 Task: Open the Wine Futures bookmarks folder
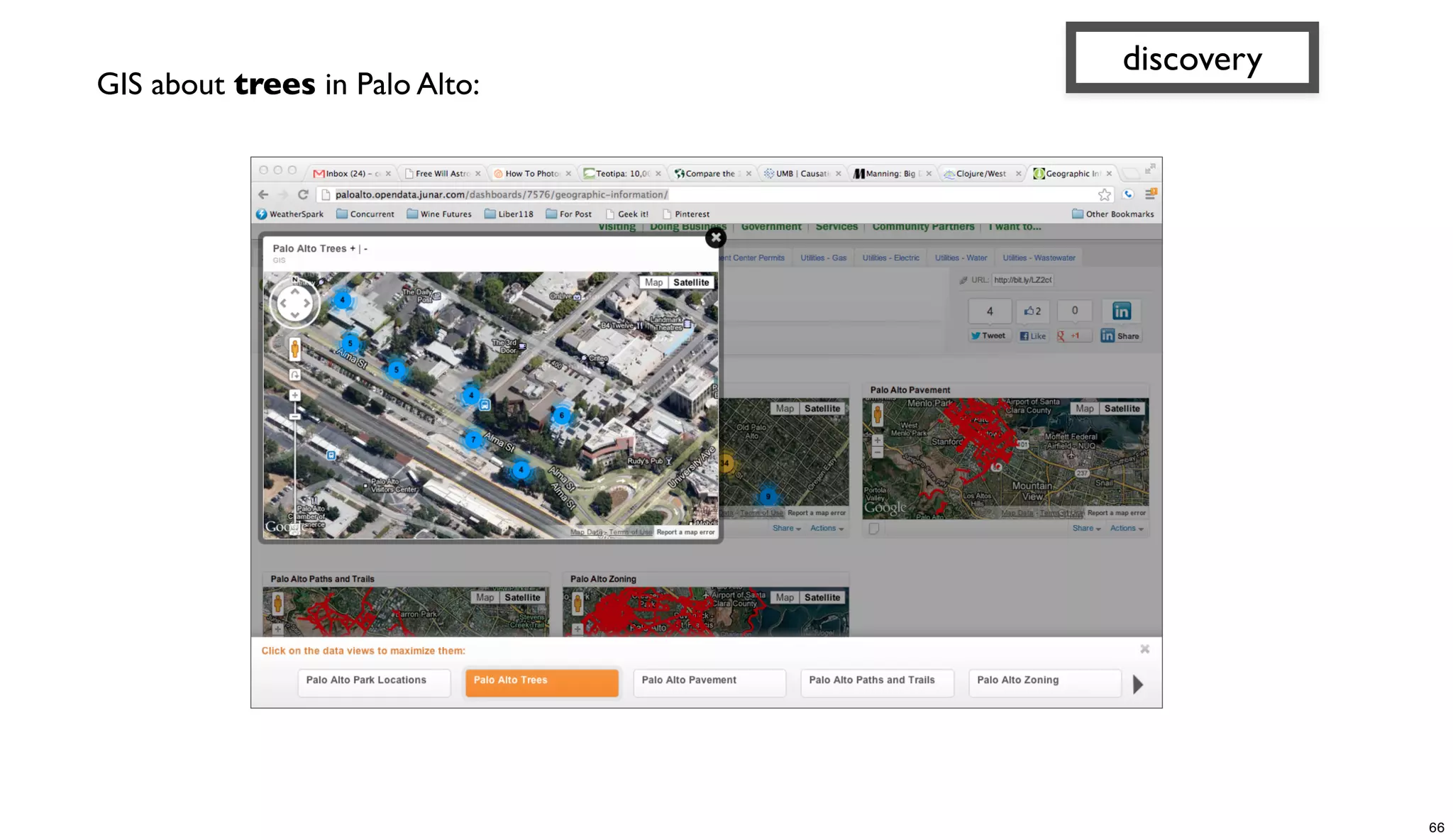tap(438, 214)
